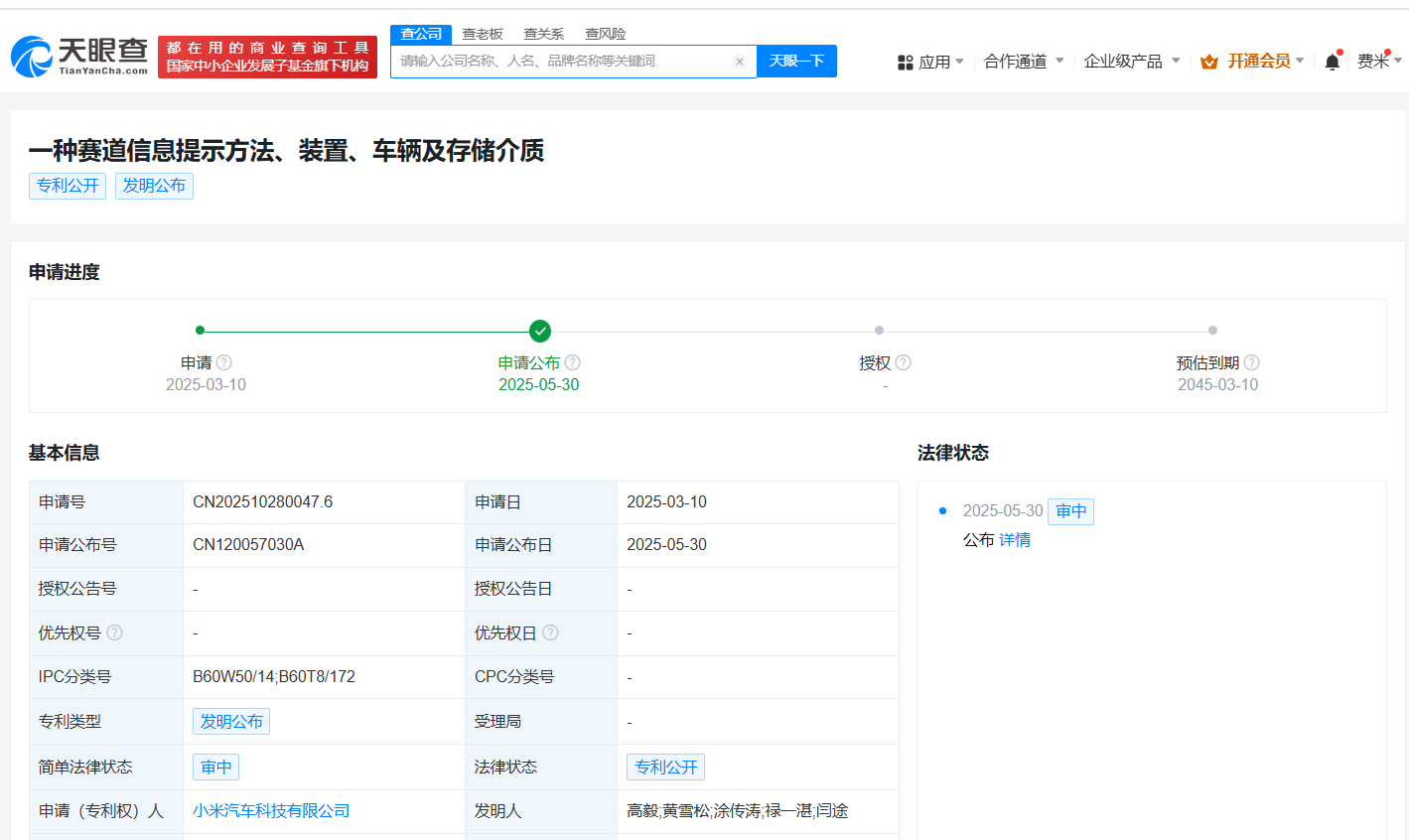Select 申请日 value 2025-03-10 in table
This screenshot has width=1409, height=840.
click(666, 502)
